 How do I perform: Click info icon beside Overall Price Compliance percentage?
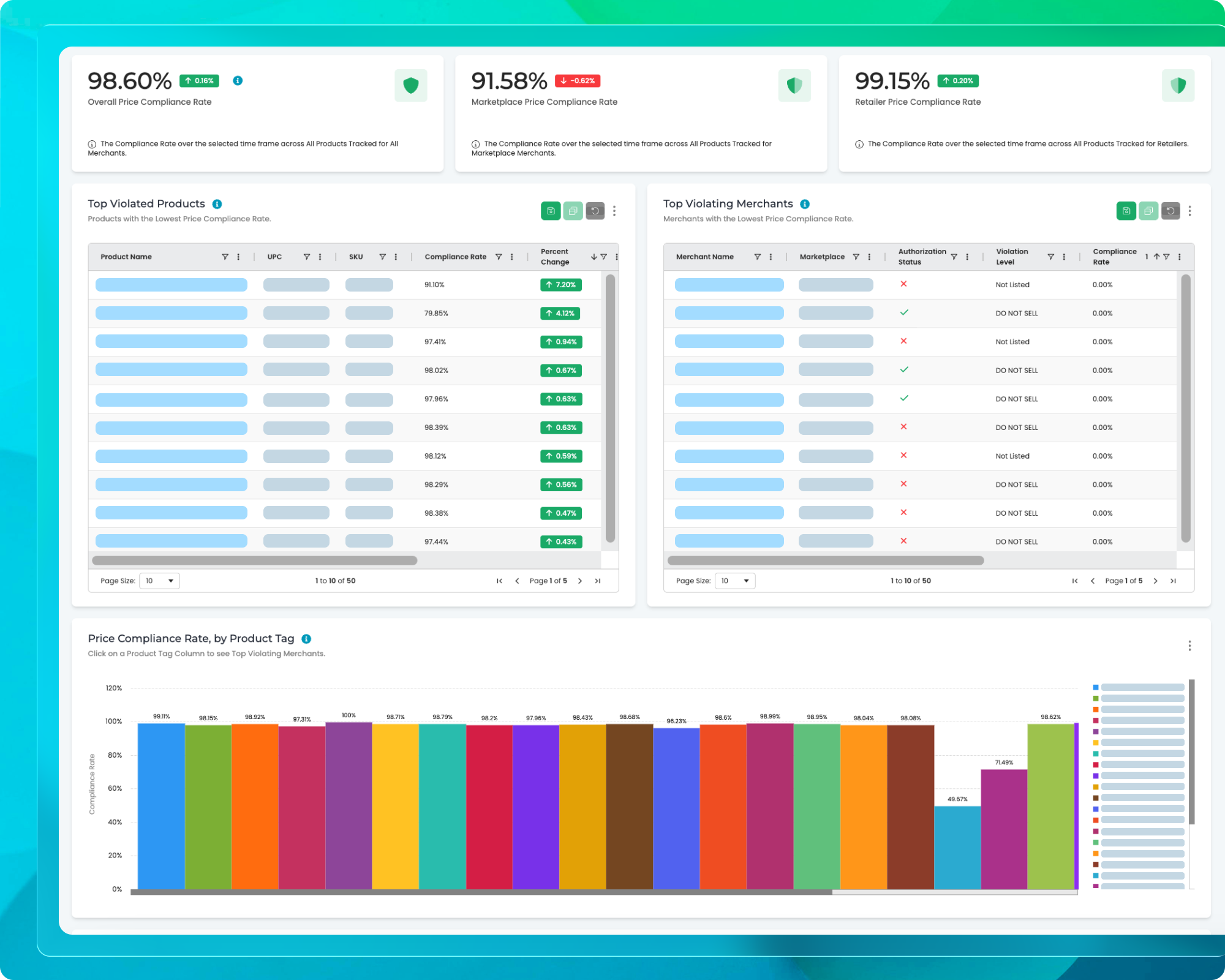[238, 81]
